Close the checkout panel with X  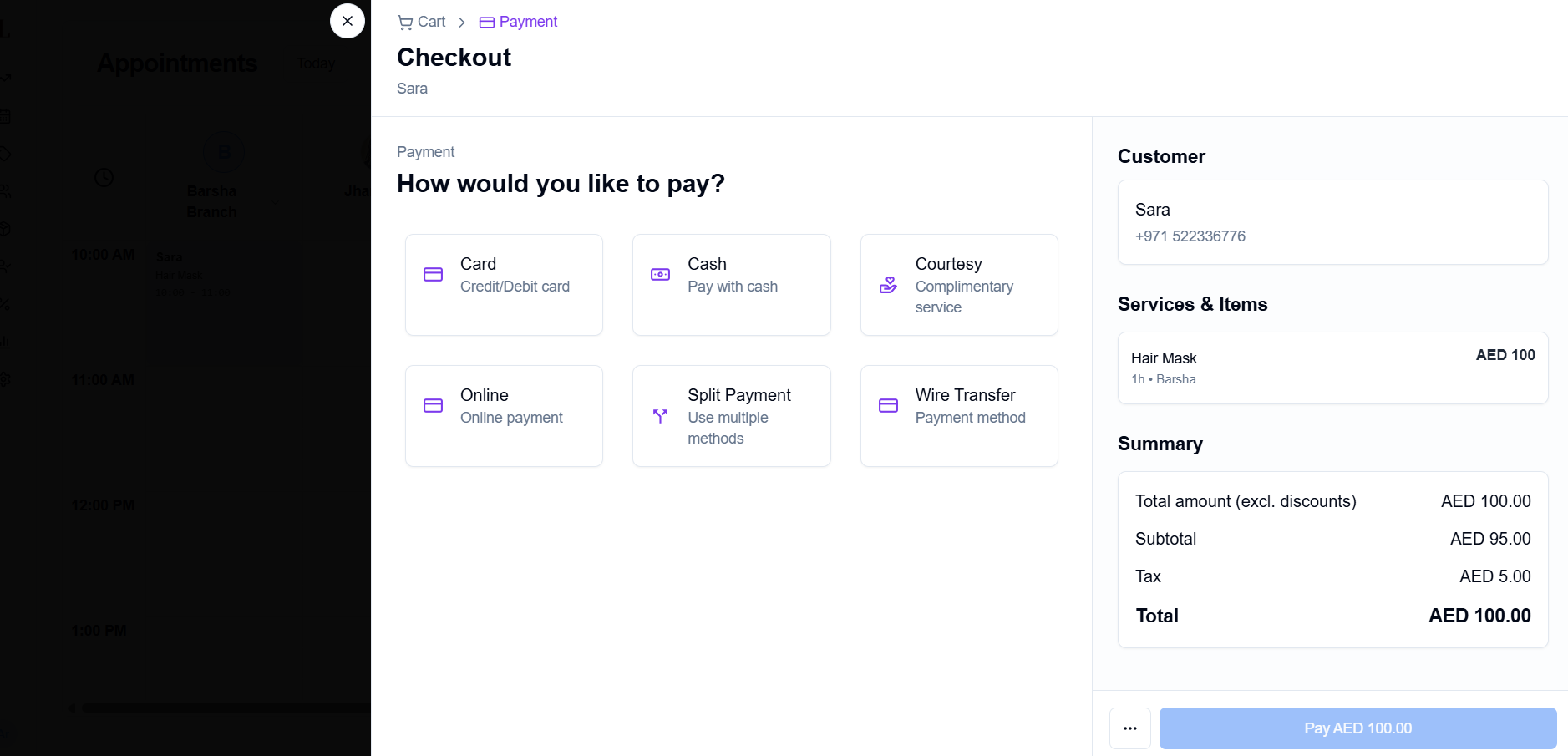(348, 21)
